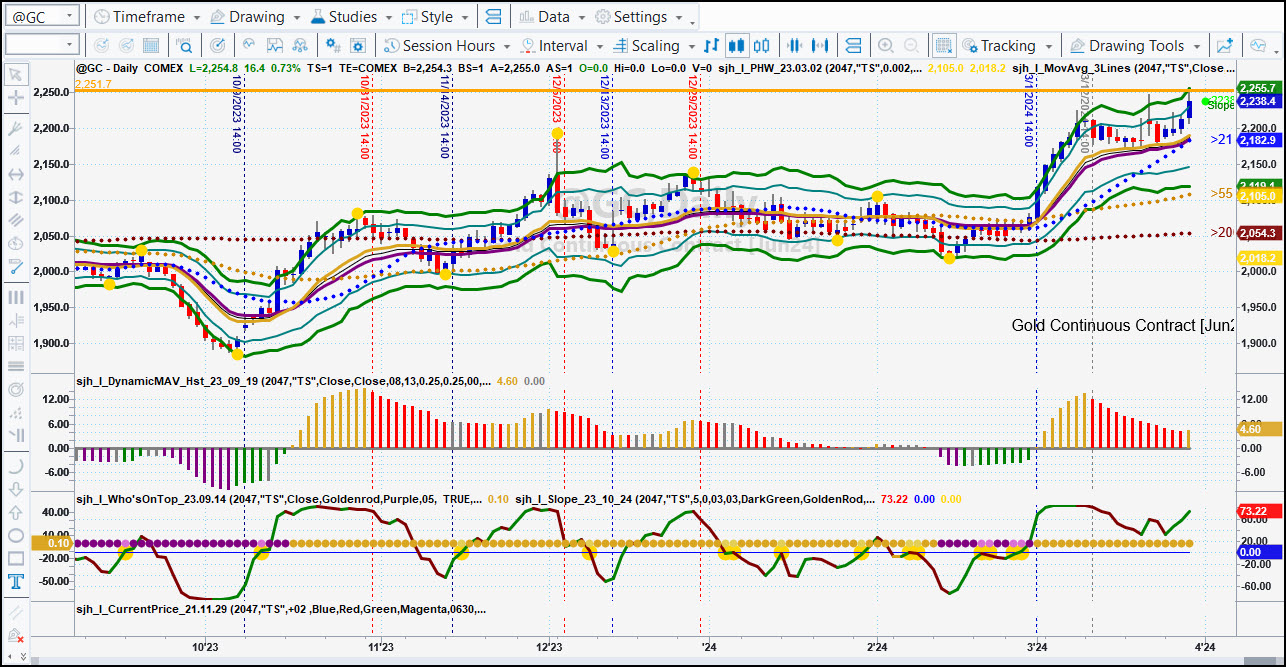Viewport: 1286px width, 667px height.
Task: Switch to the hollow candlestick chart style
Action: (x=762, y=45)
